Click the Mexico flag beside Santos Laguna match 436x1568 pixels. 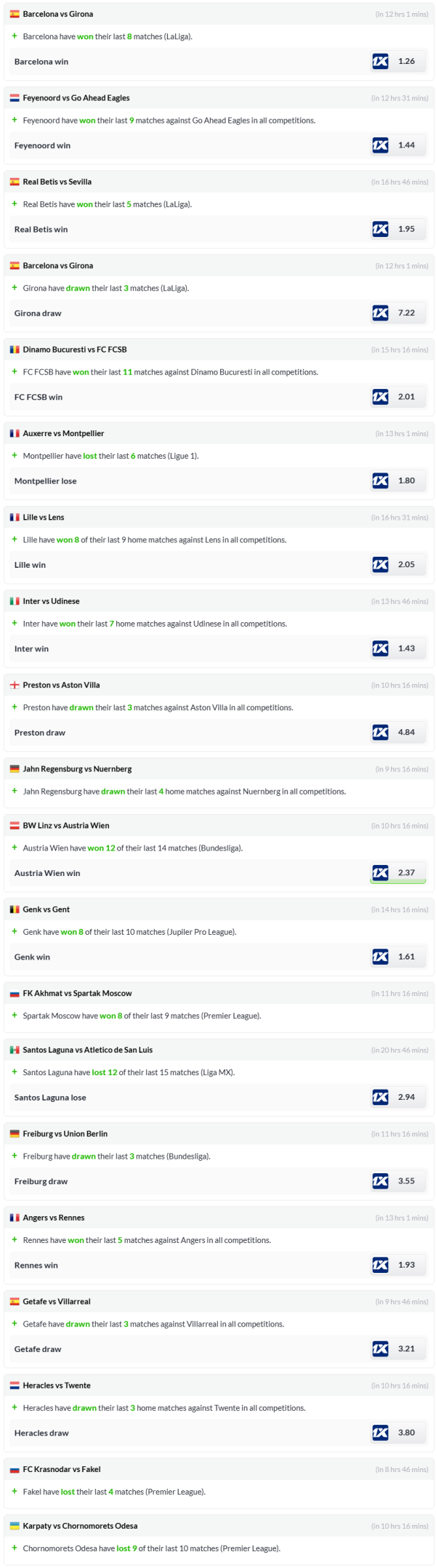(x=15, y=1050)
